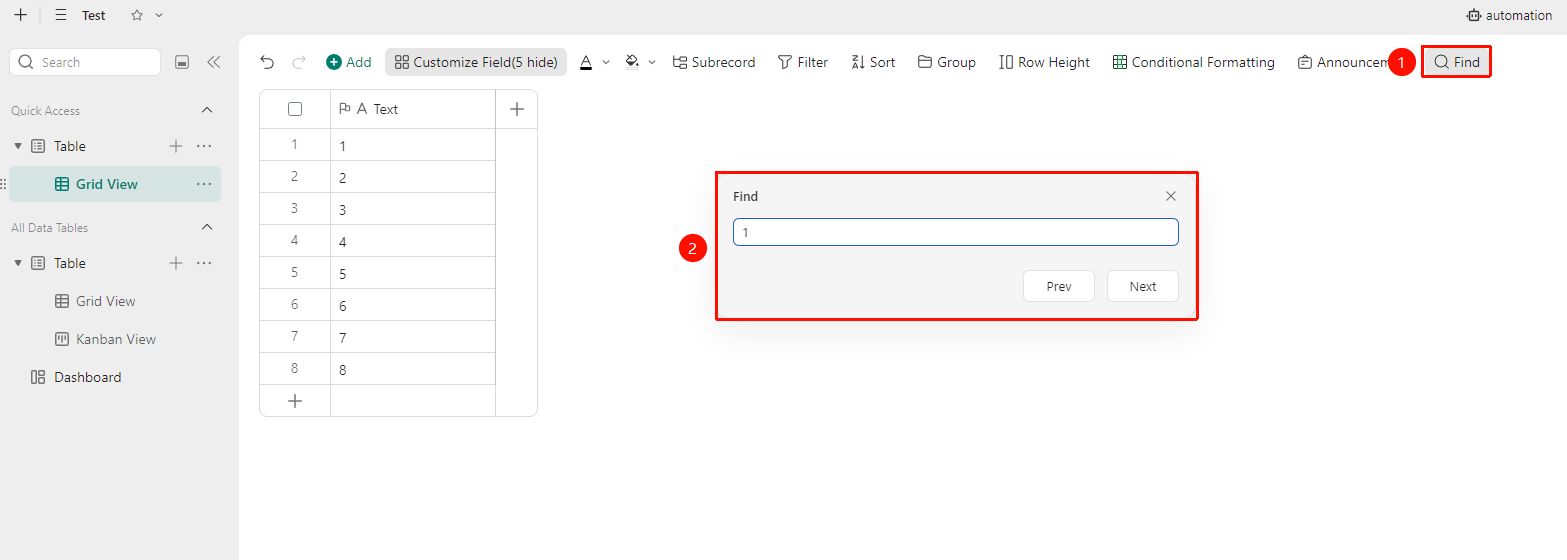Select the cell containing 4
This screenshot has width=1567, height=560.
(413, 241)
